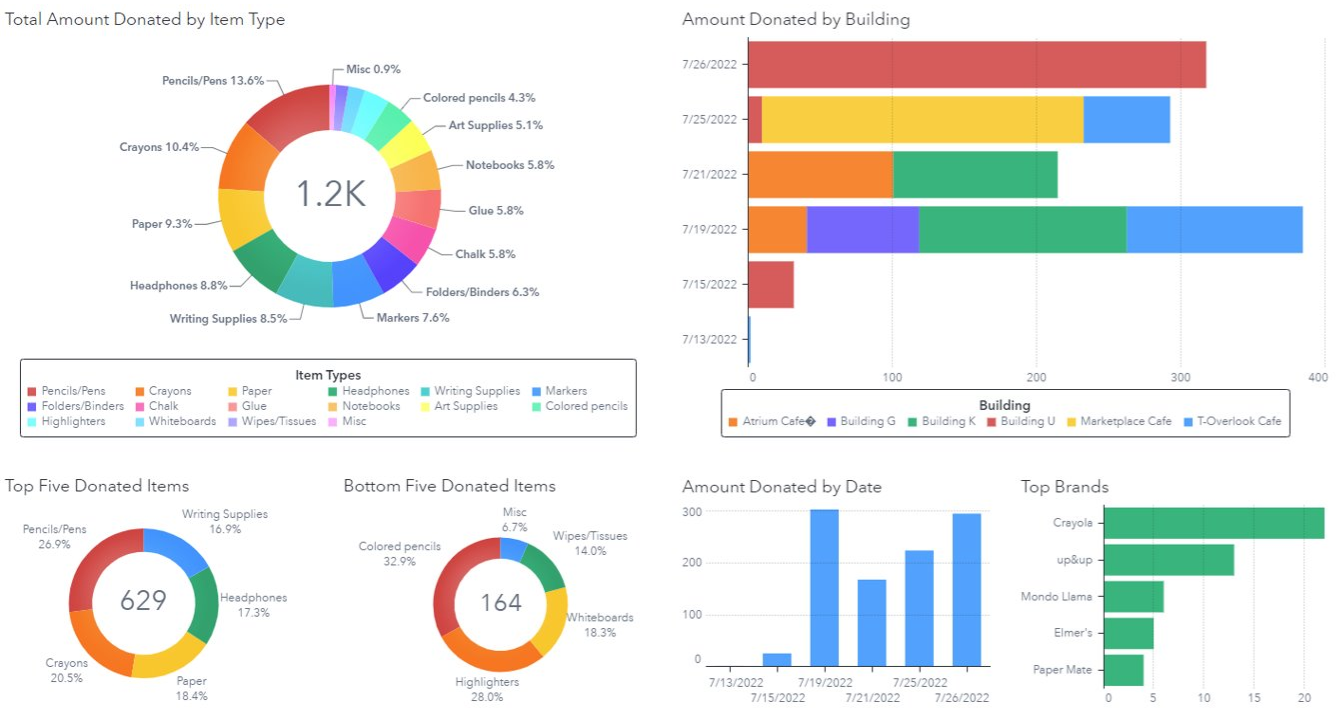Click the Pencils/Pens swatch in Item Types legend

[x=32, y=391]
